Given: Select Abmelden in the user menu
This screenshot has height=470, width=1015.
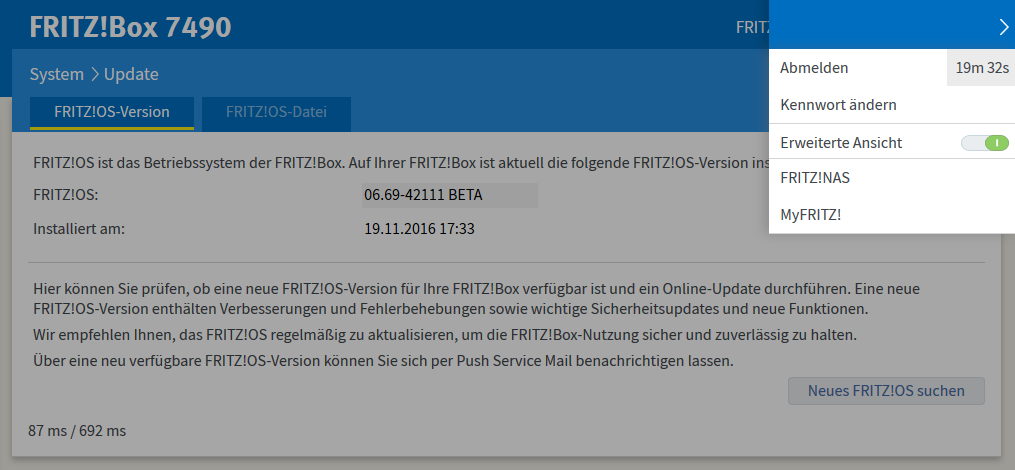Looking at the screenshot, I should [814, 67].
